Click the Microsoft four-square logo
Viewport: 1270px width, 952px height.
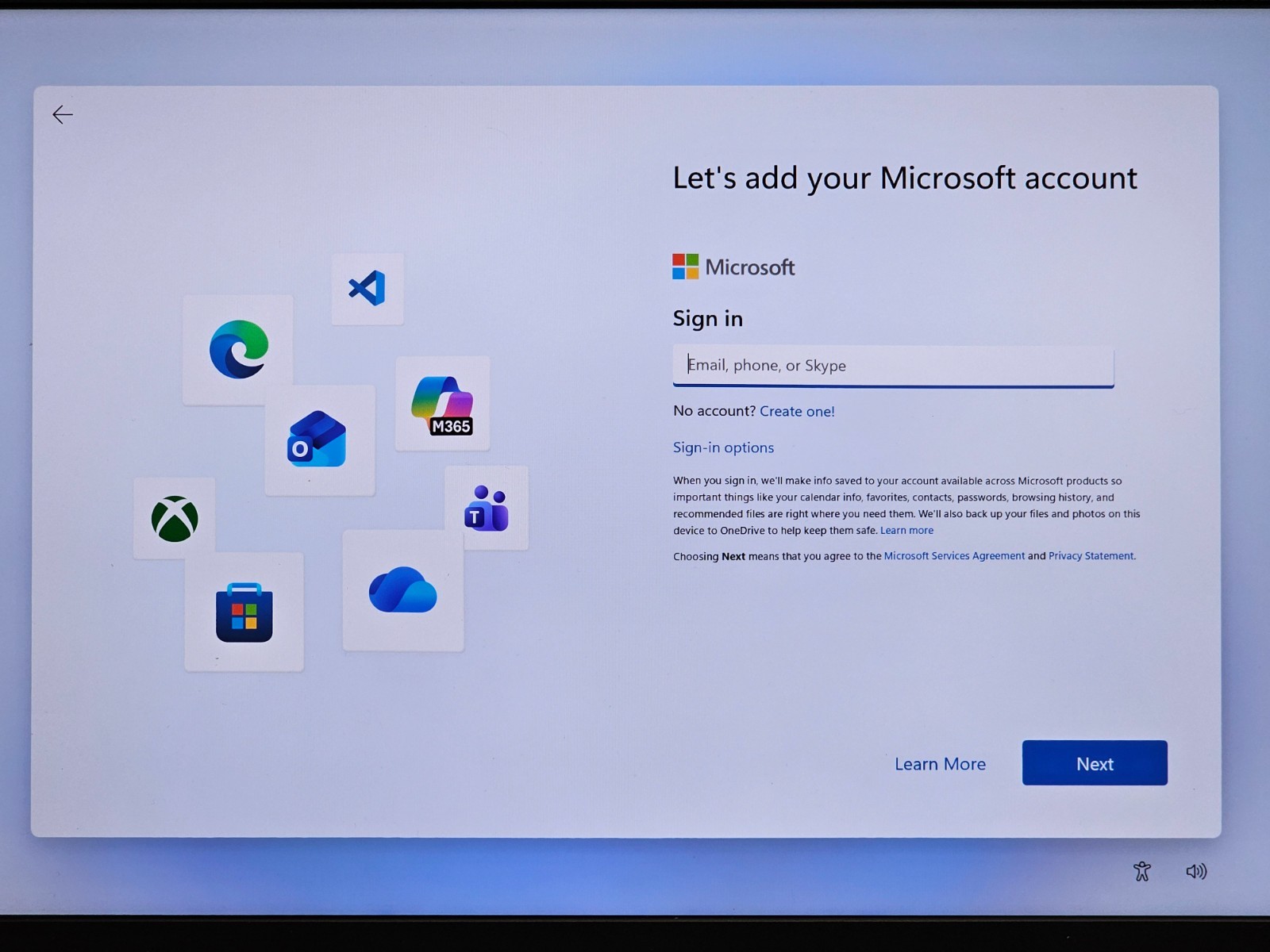click(686, 267)
